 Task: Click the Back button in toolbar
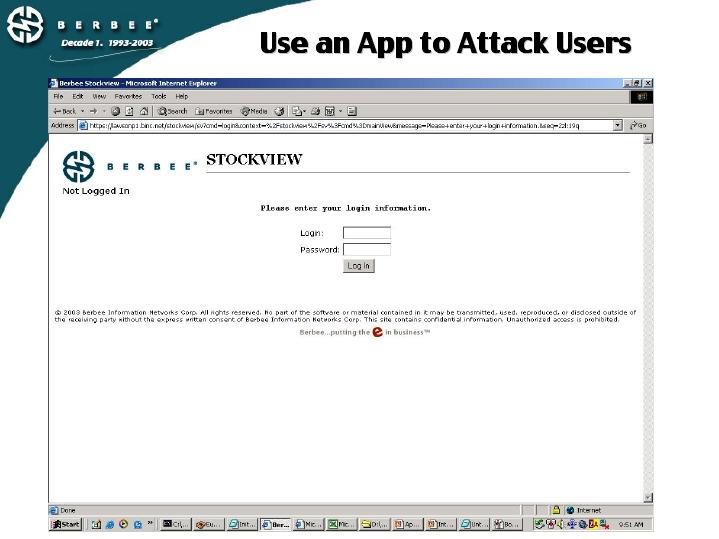point(66,111)
